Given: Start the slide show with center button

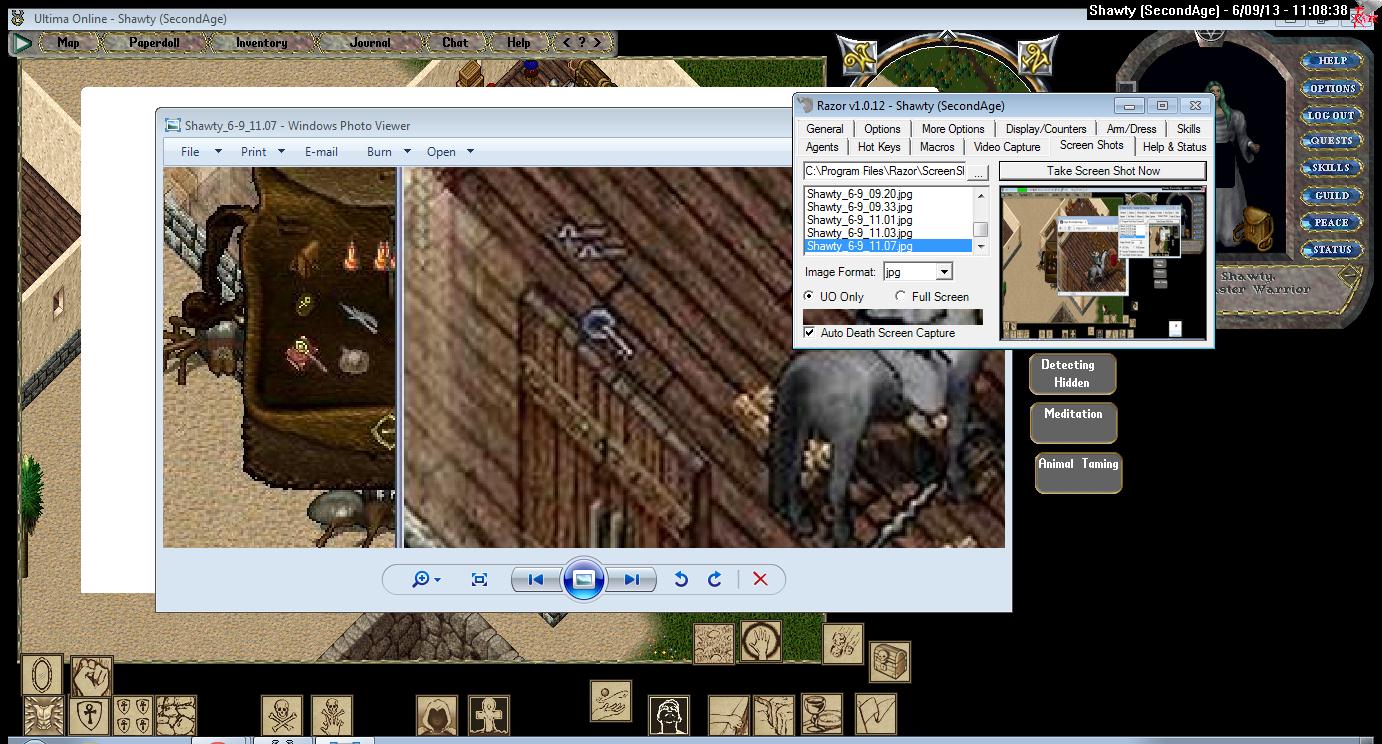Looking at the screenshot, I should [x=584, y=579].
